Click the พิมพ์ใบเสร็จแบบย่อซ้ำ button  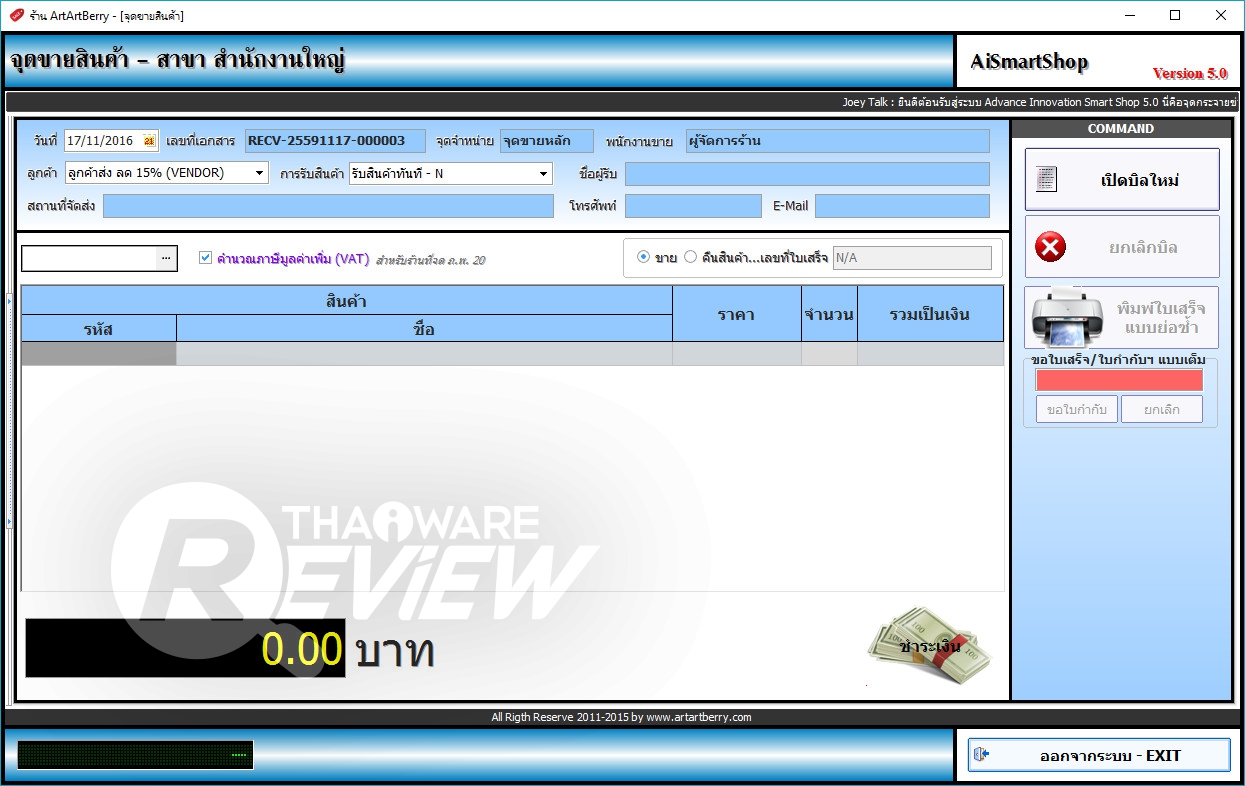(1122, 318)
